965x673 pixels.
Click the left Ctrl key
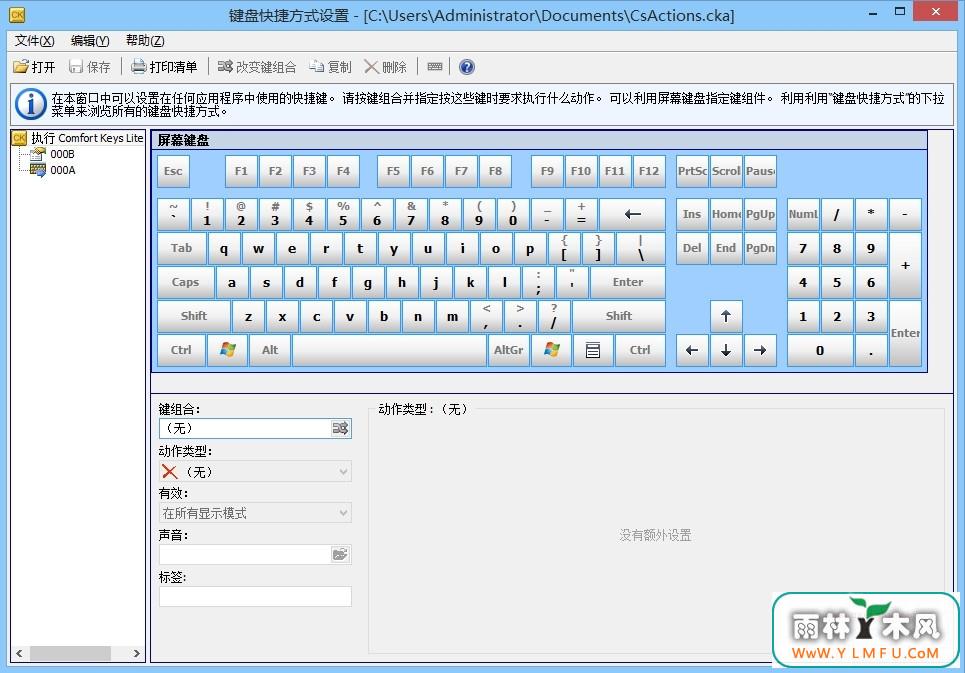point(181,350)
